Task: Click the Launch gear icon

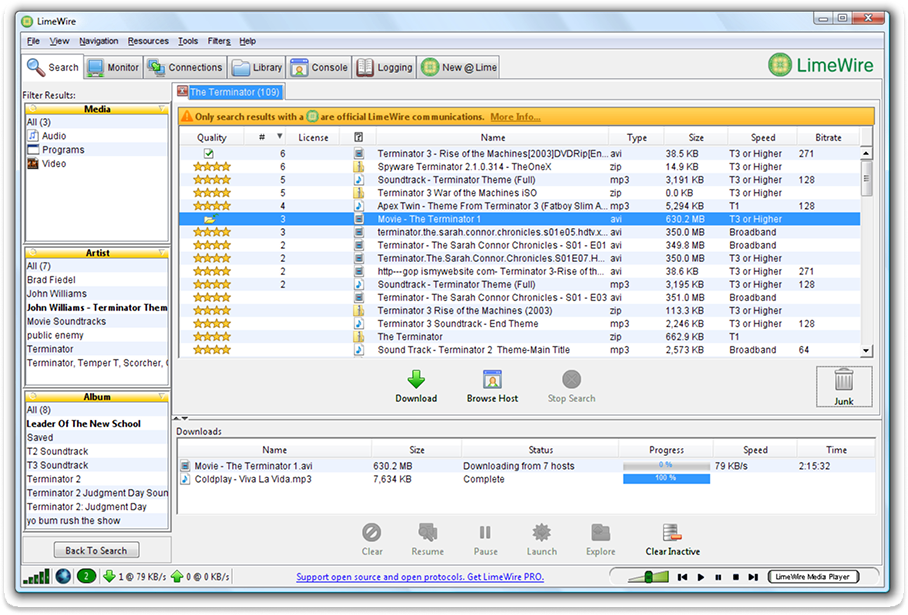Action: [541, 532]
